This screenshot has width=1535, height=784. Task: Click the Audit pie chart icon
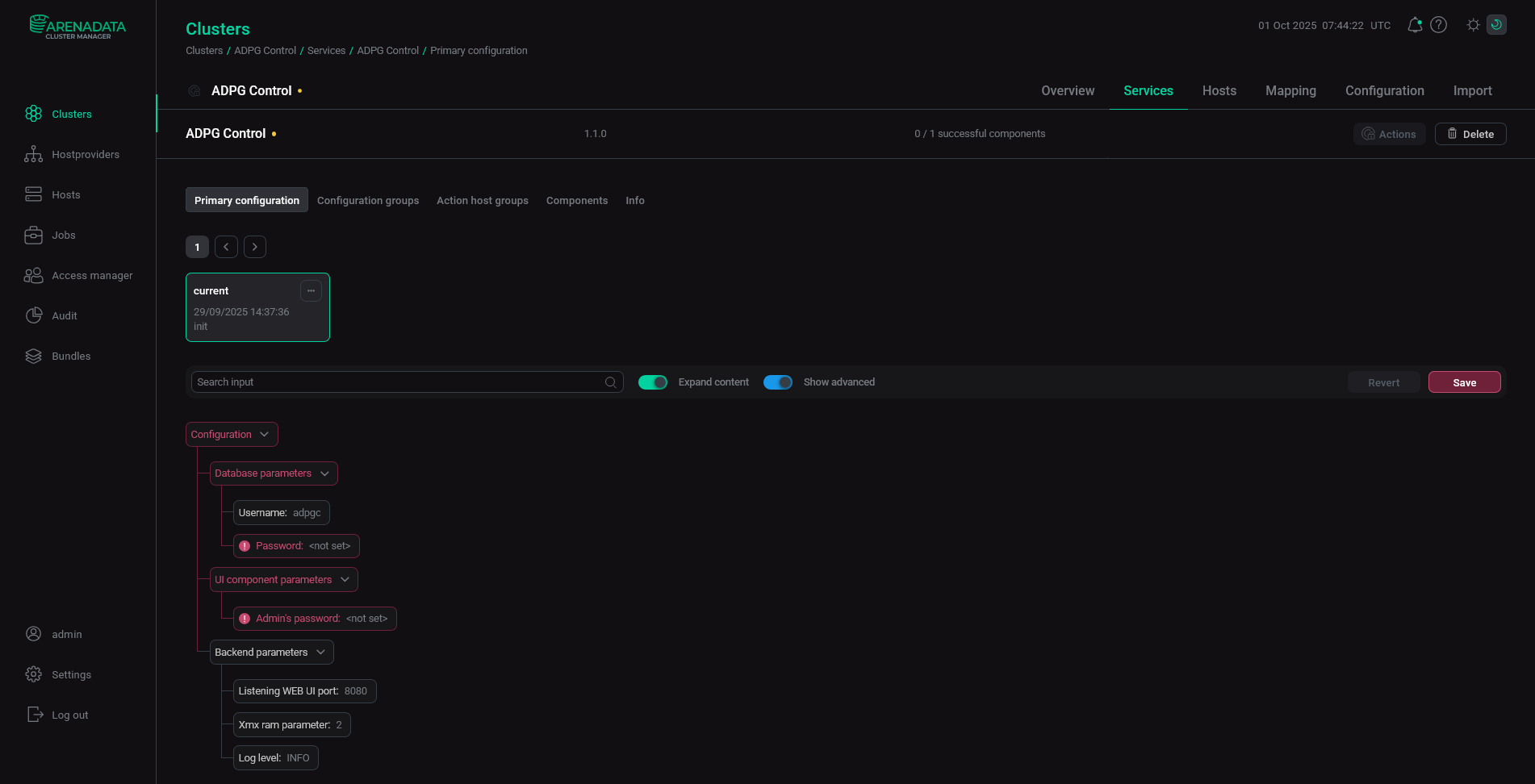coord(33,315)
